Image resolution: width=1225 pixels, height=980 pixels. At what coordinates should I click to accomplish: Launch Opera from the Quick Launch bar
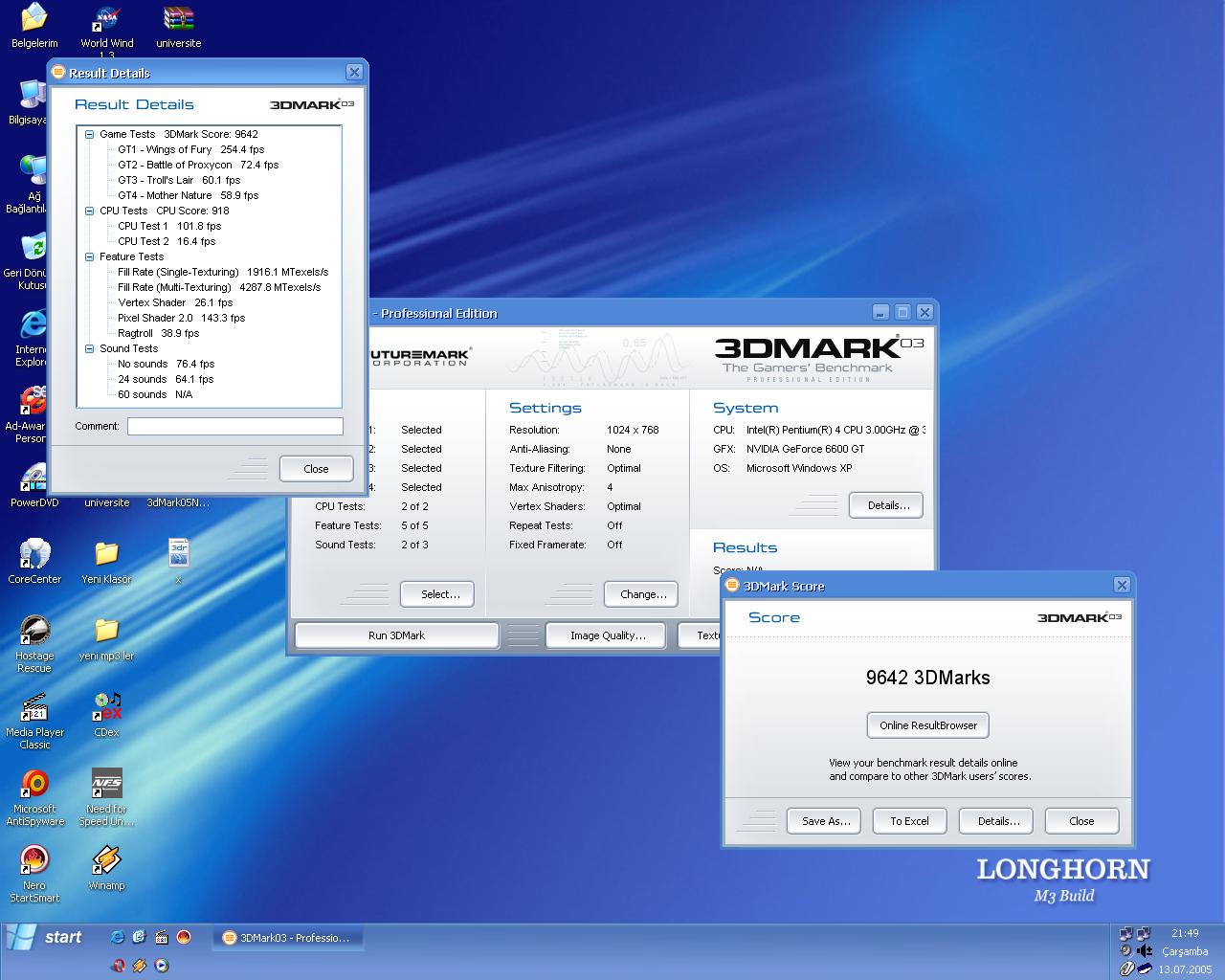pyautogui.click(x=117, y=965)
